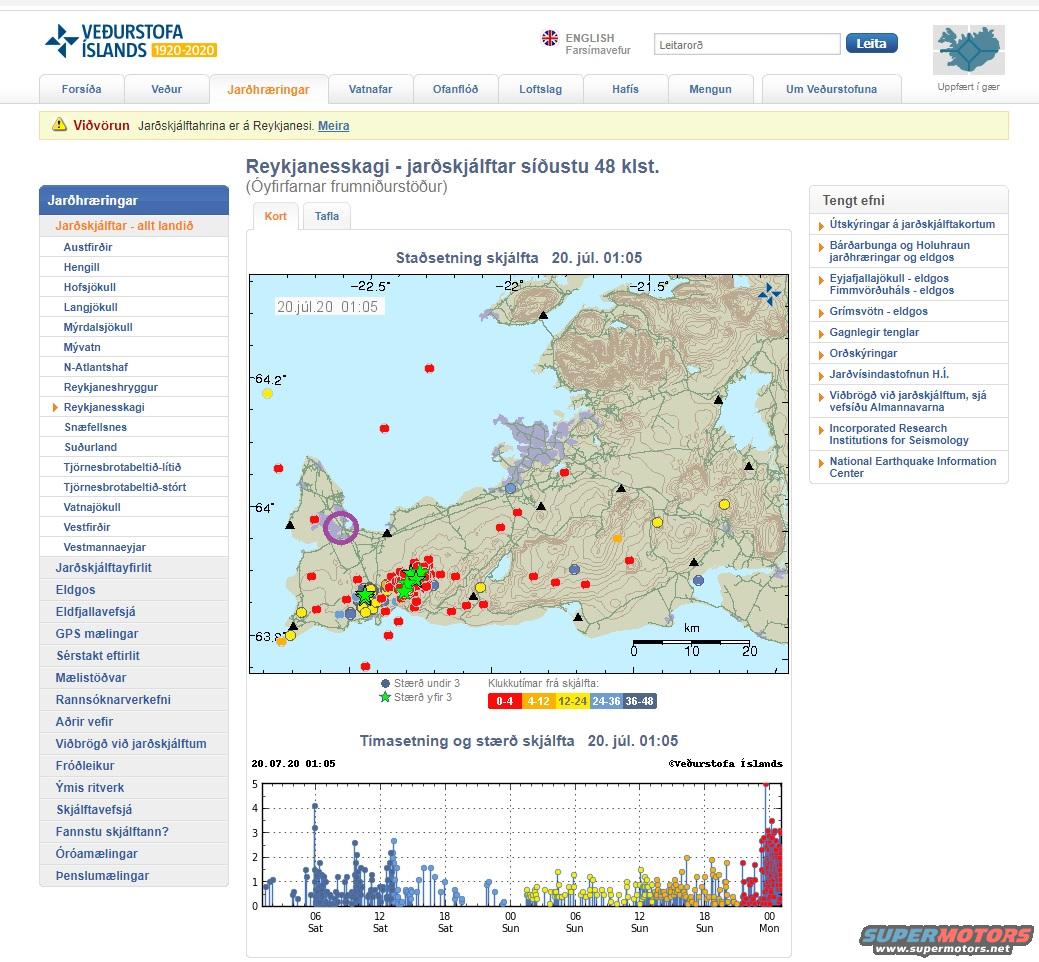Click the yellow warning triangle icon
Viewport: 1039px width, 962px height.
coord(58,126)
